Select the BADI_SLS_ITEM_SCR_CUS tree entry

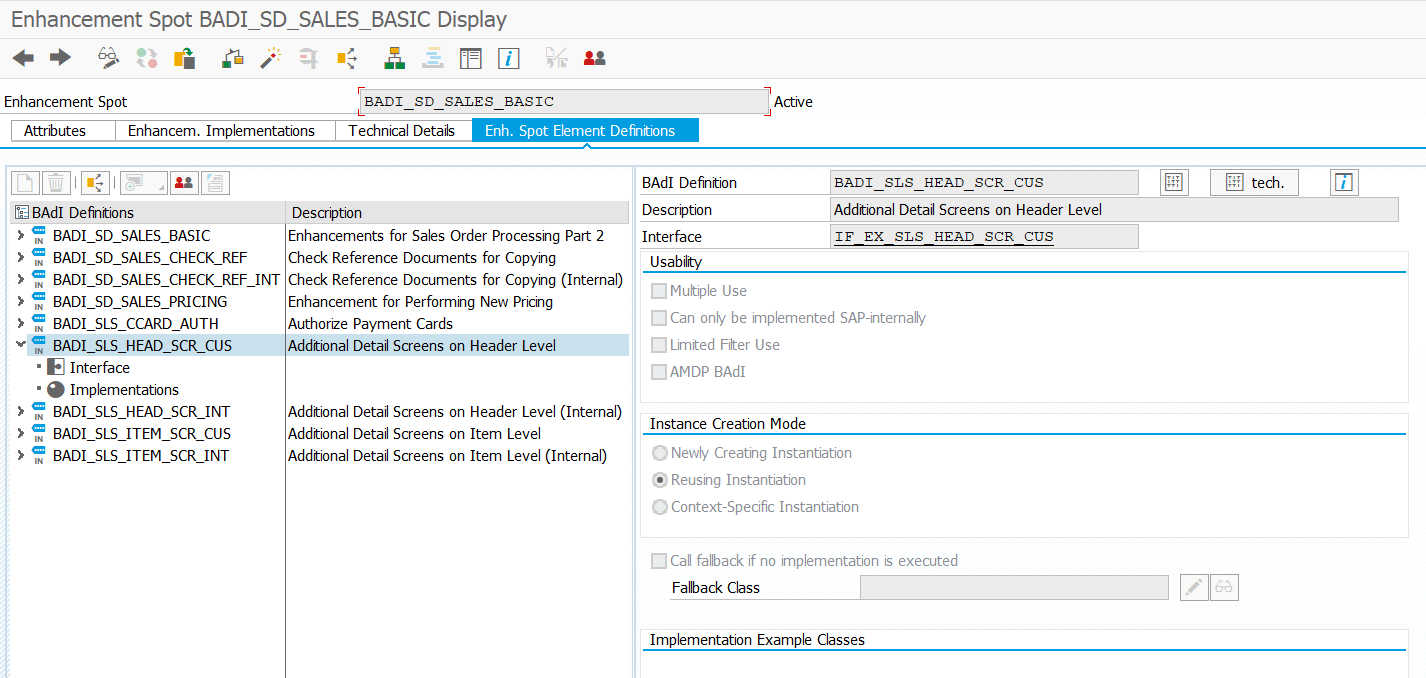coord(142,434)
